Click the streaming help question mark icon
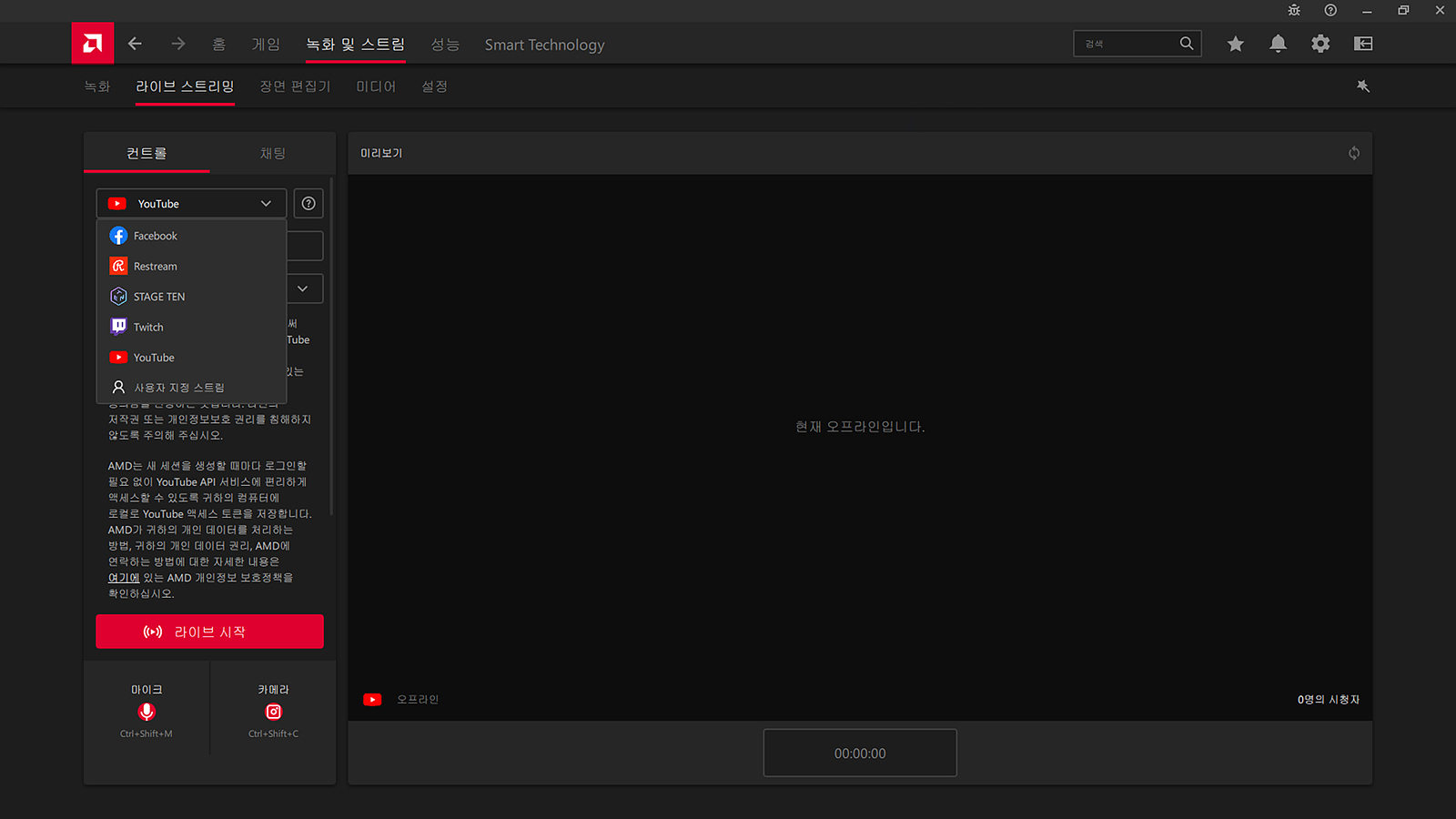The width and height of the screenshot is (1456, 819). [308, 204]
